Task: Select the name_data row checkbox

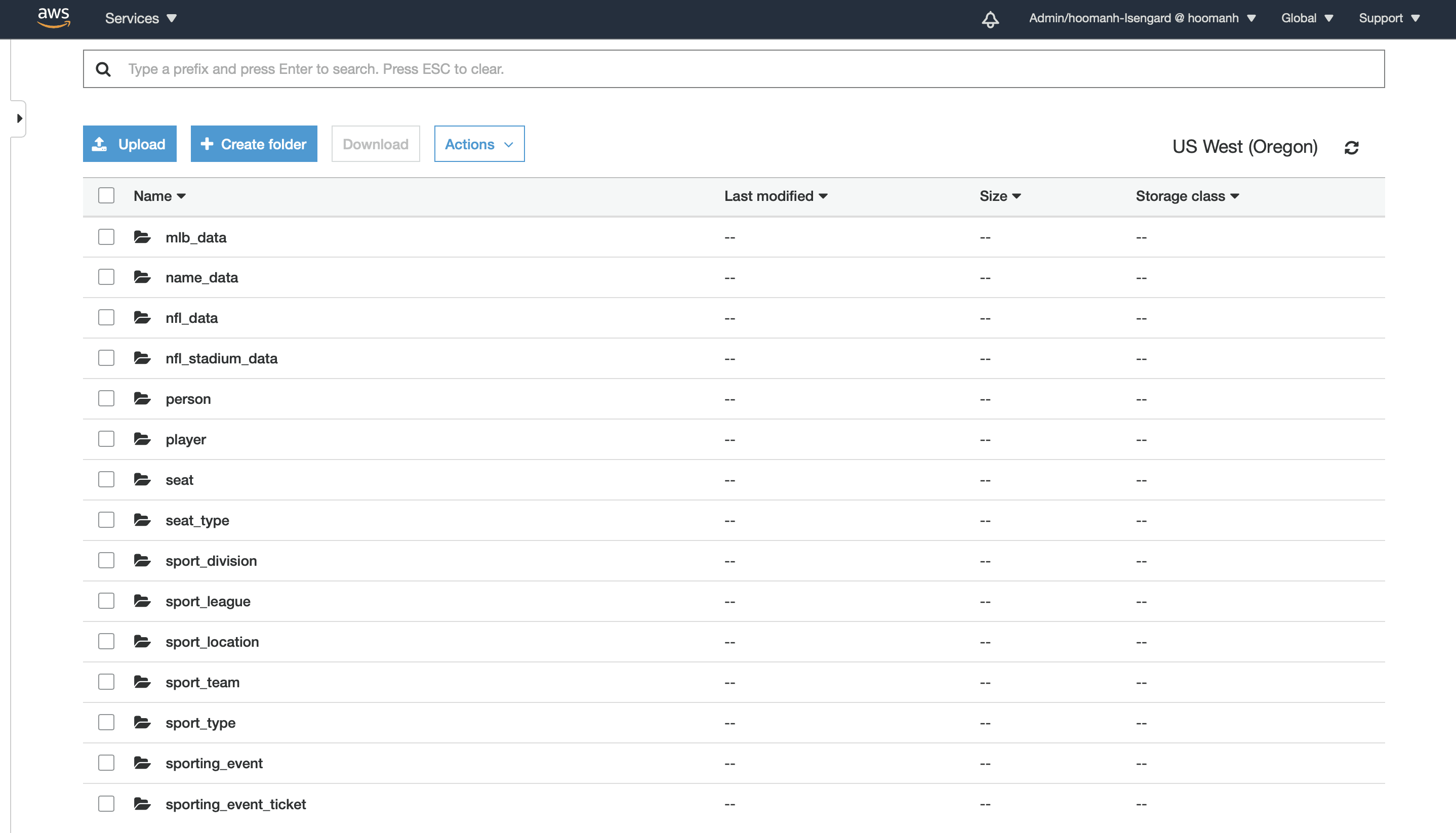Action: pos(106,277)
